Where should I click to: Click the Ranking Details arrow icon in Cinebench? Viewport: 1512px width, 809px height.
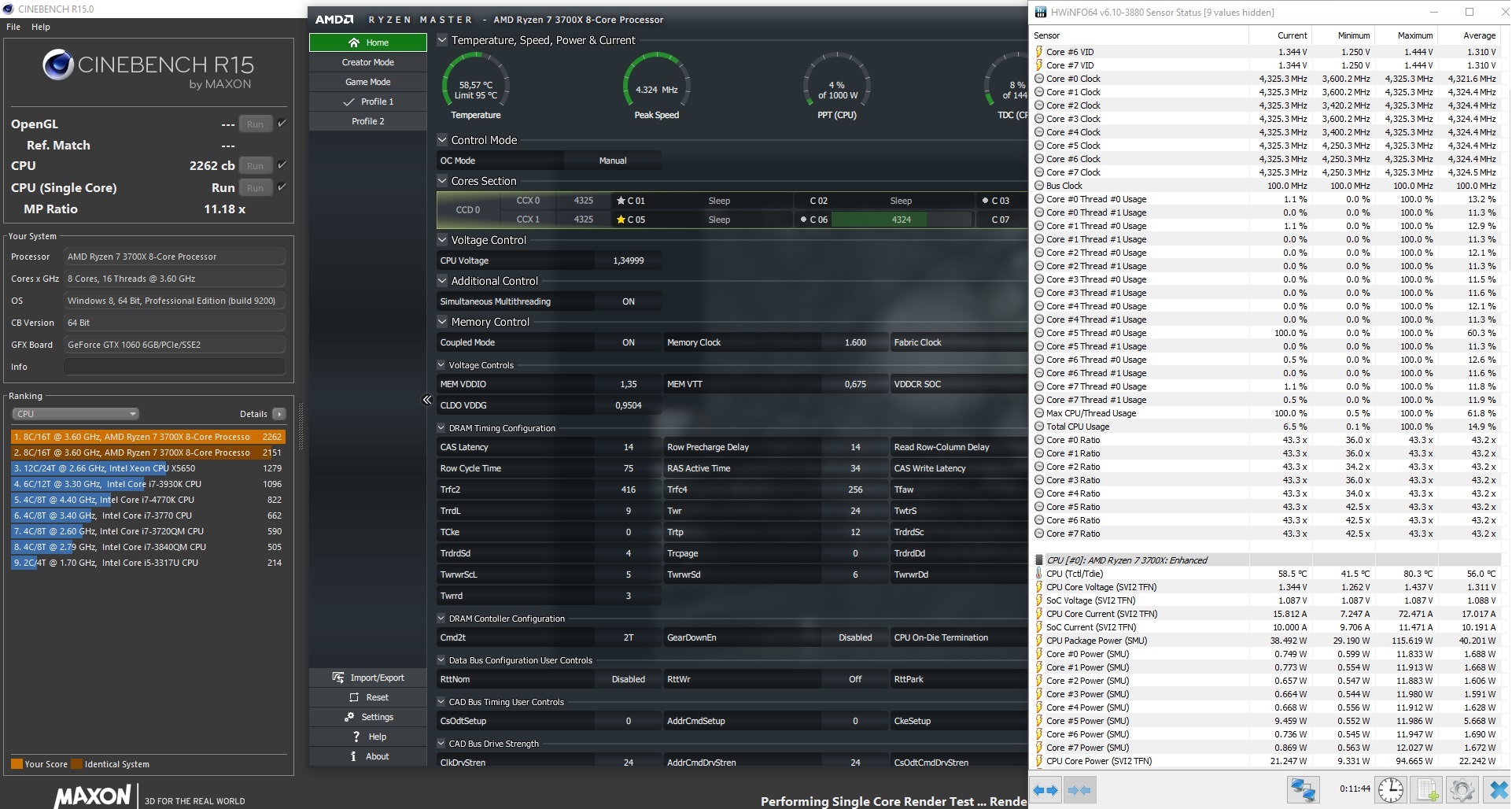coord(278,414)
